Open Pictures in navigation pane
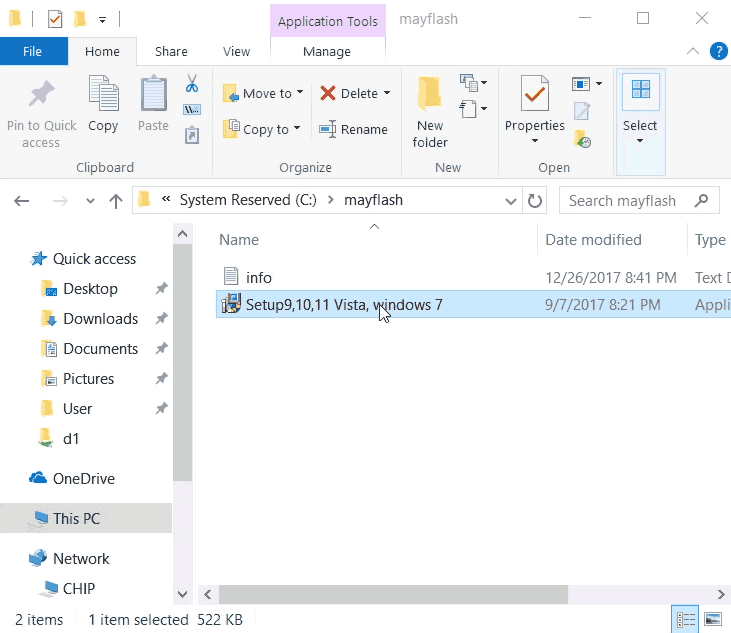This screenshot has width=731, height=633. click(89, 378)
